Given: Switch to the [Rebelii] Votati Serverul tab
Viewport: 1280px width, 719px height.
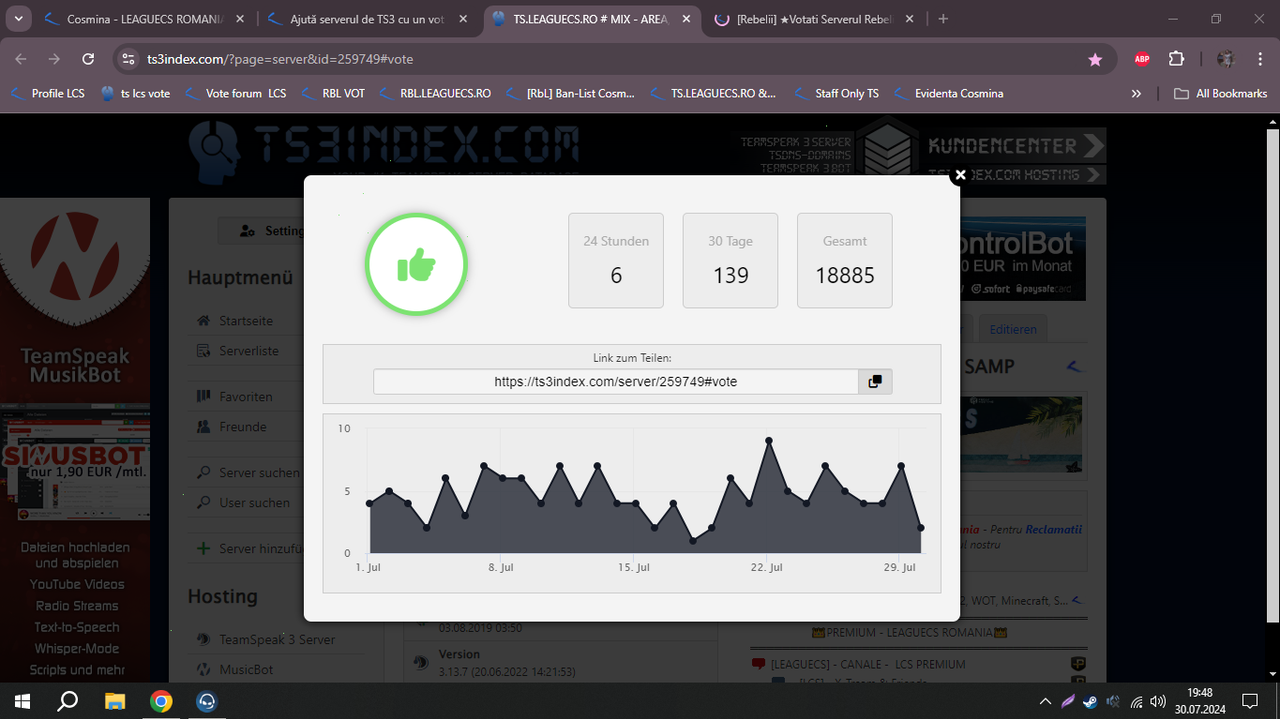Looking at the screenshot, I should point(815,18).
